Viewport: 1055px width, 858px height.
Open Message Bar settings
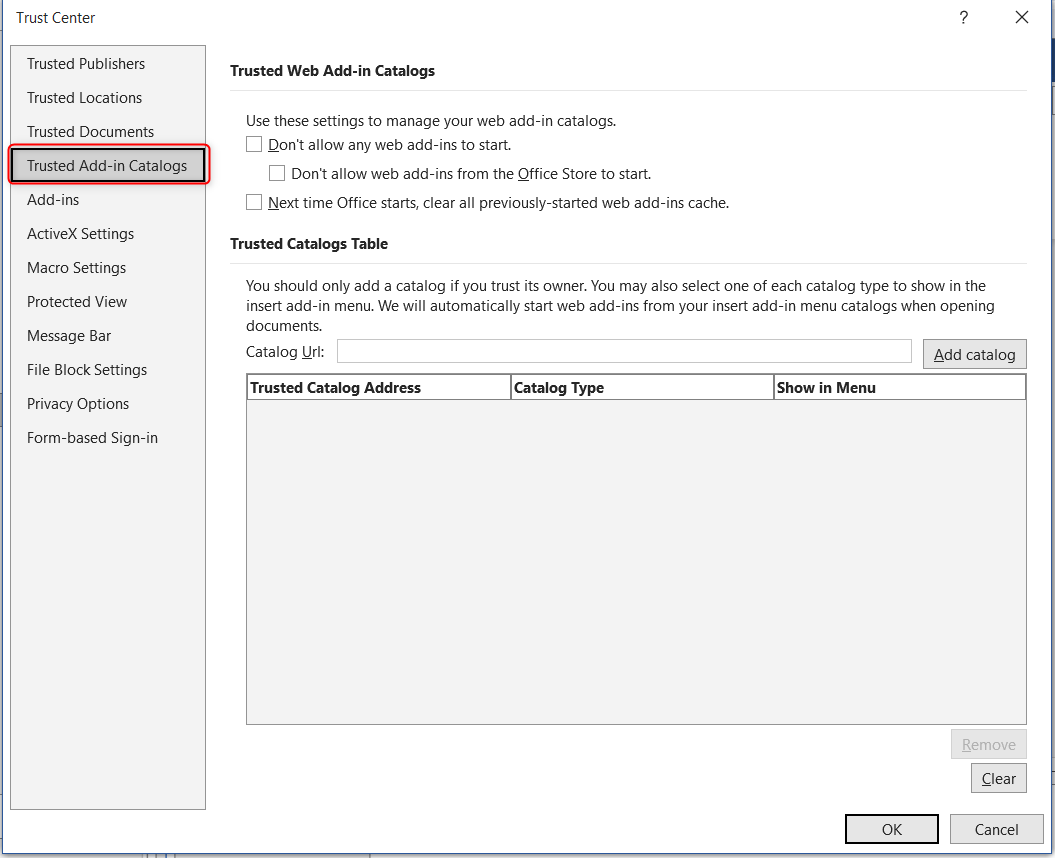click(69, 335)
